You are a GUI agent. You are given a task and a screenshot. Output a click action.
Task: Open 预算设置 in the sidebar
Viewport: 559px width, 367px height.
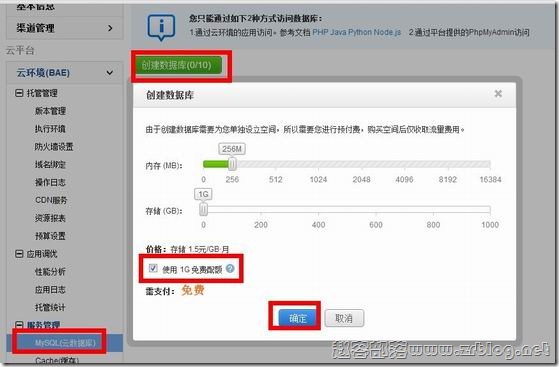[x=50, y=236]
